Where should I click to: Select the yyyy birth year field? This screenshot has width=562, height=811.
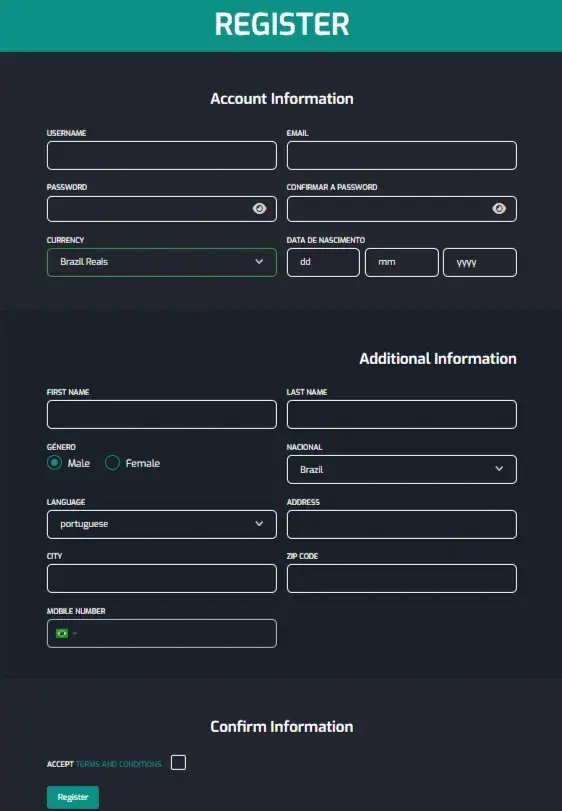(x=480, y=262)
